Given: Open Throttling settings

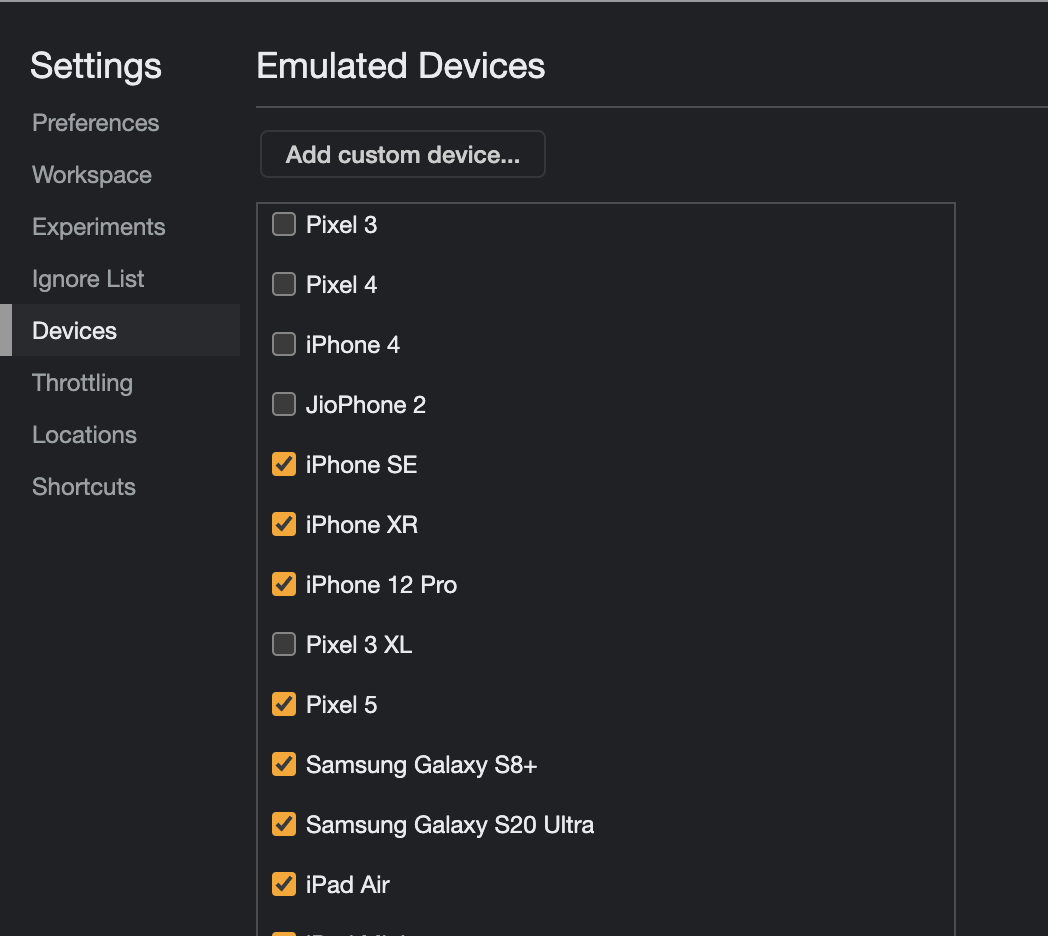Looking at the screenshot, I should tap(82, 383).
